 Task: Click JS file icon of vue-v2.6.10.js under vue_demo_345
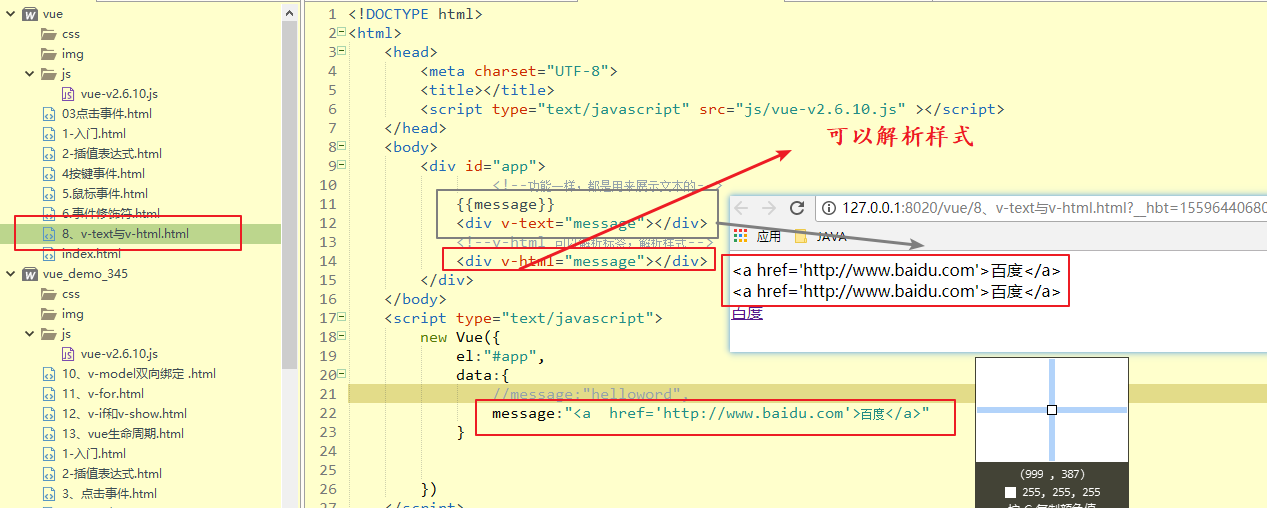click(x=68, y=354)
